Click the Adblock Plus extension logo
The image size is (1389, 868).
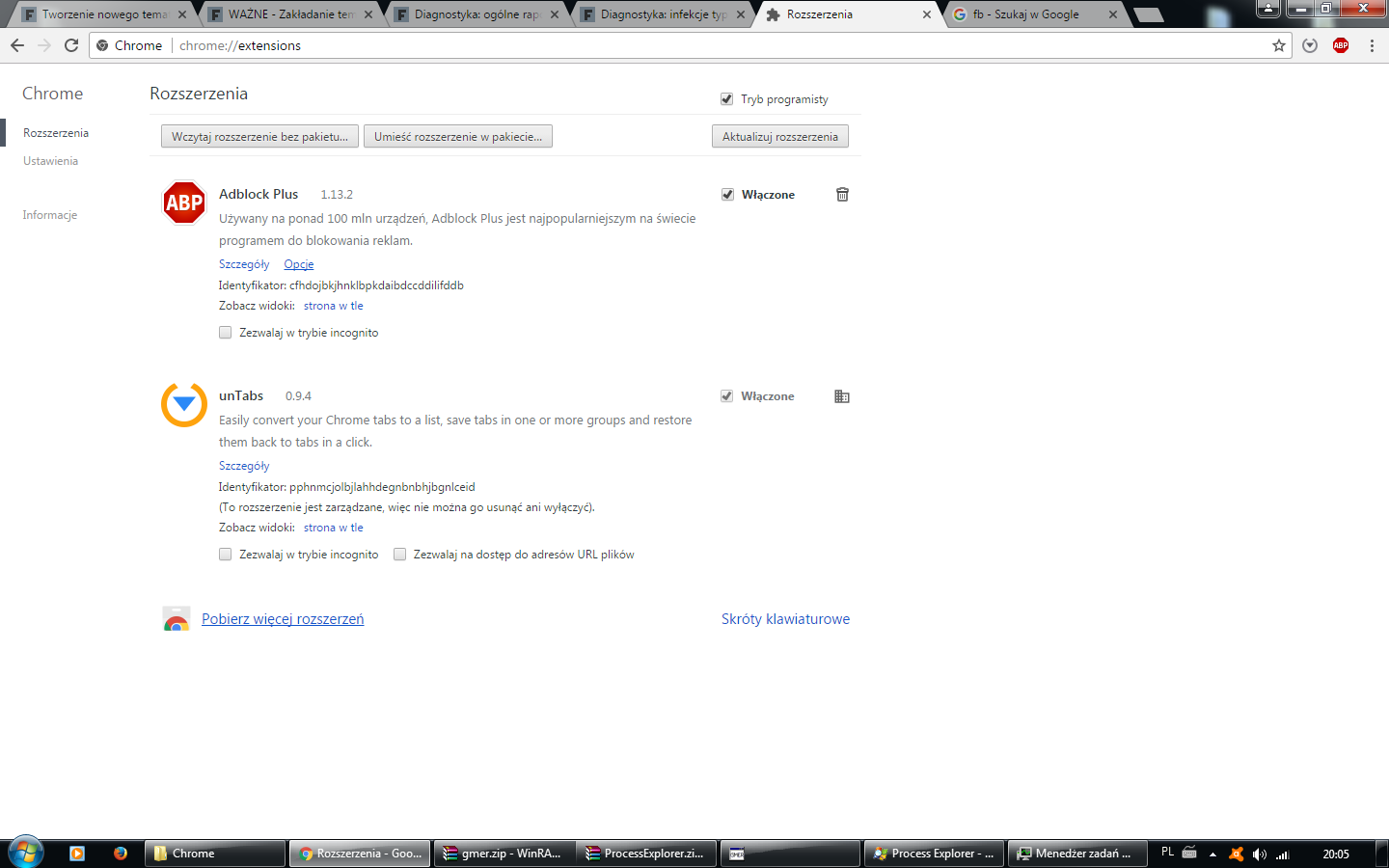(184, 203)
